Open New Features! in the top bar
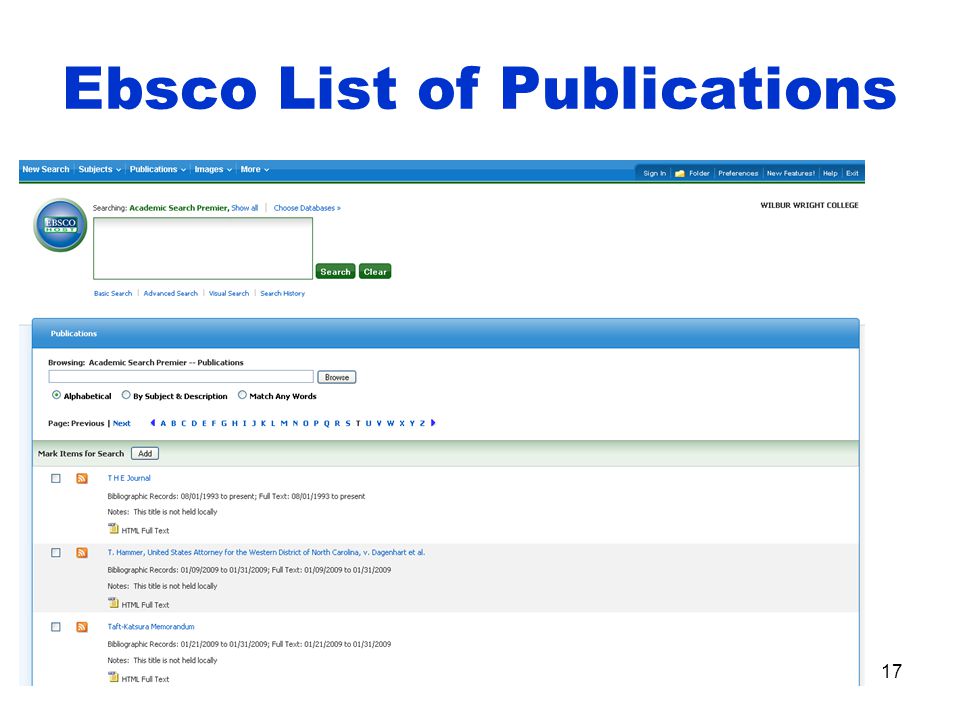 click(790, 173)
